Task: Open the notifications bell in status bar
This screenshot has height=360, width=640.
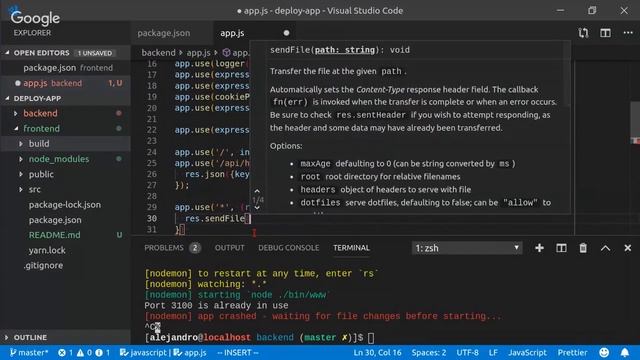Action: coord(625,352)
